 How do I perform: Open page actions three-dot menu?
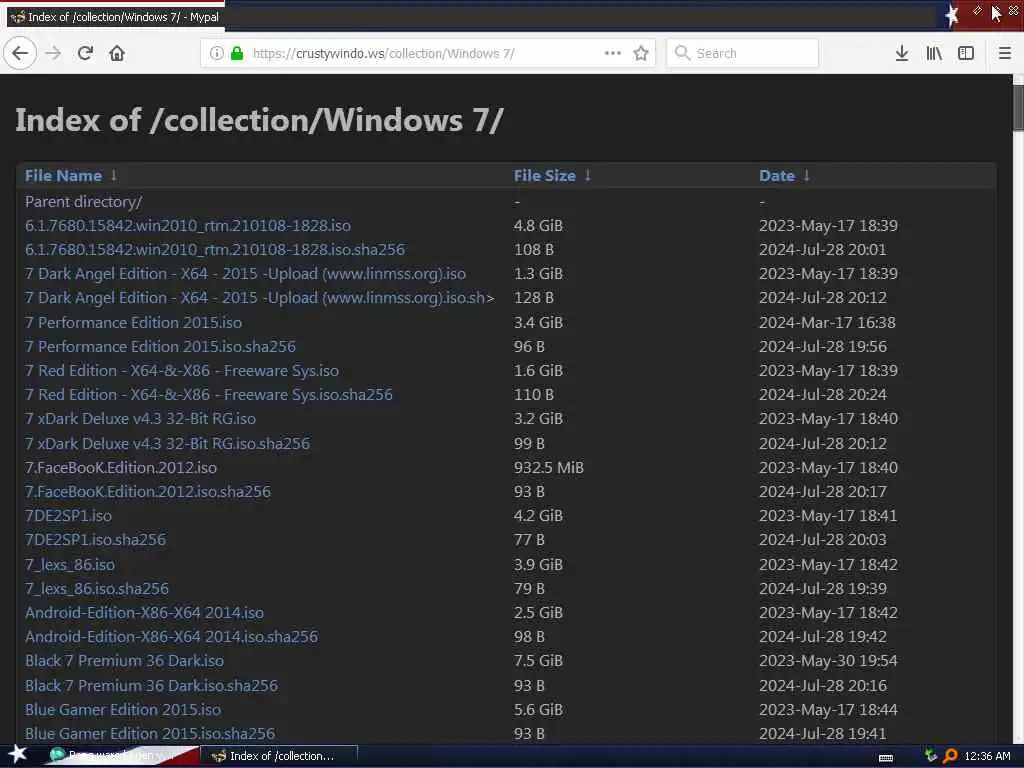(x=613, y=53)
